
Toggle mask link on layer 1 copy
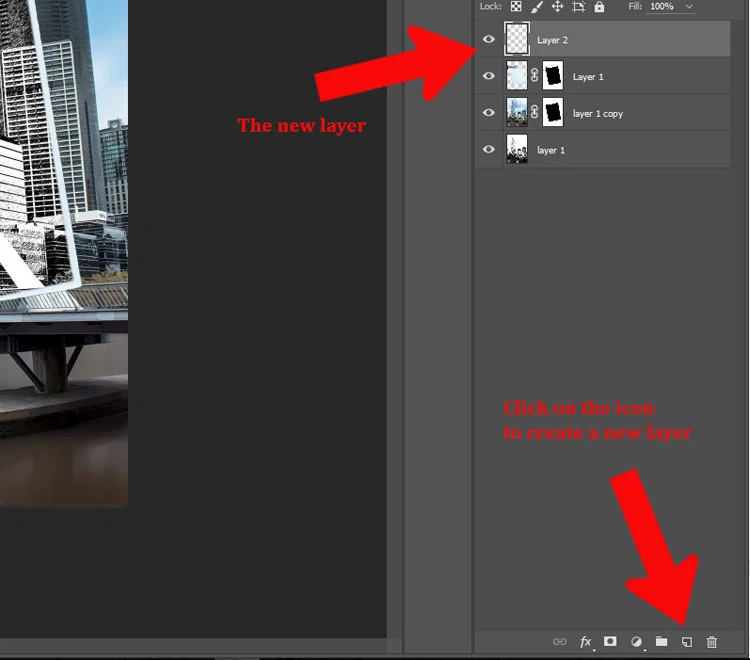pyautogui.click(x=534, y=112)
